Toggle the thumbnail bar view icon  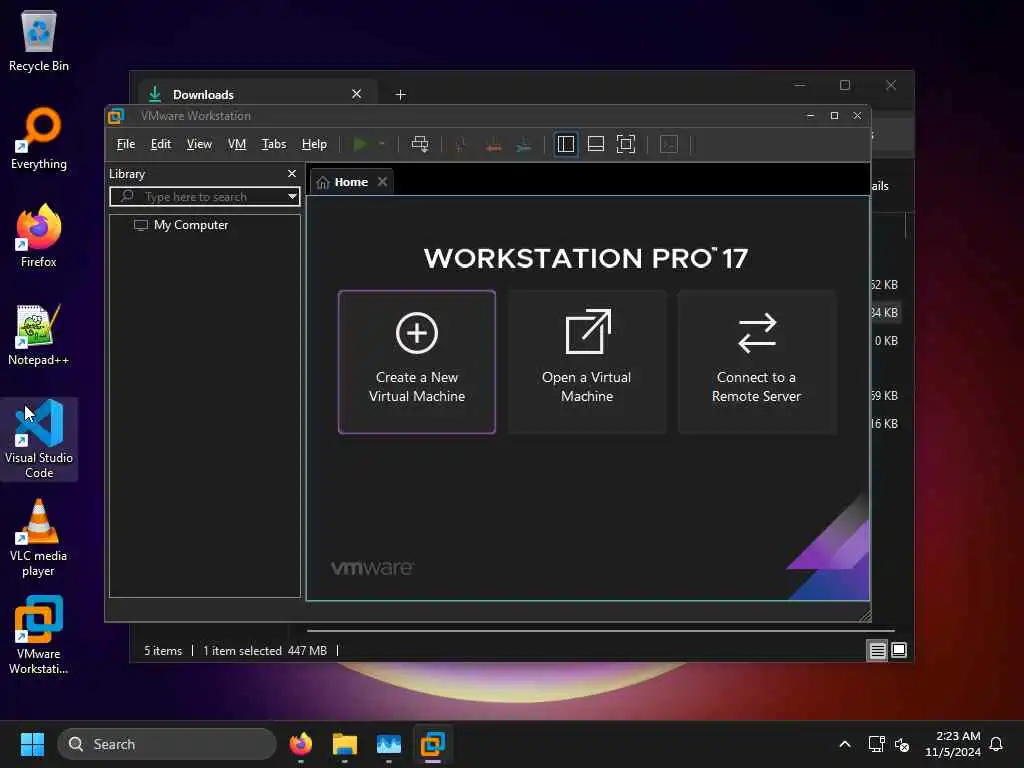(596, 144)
